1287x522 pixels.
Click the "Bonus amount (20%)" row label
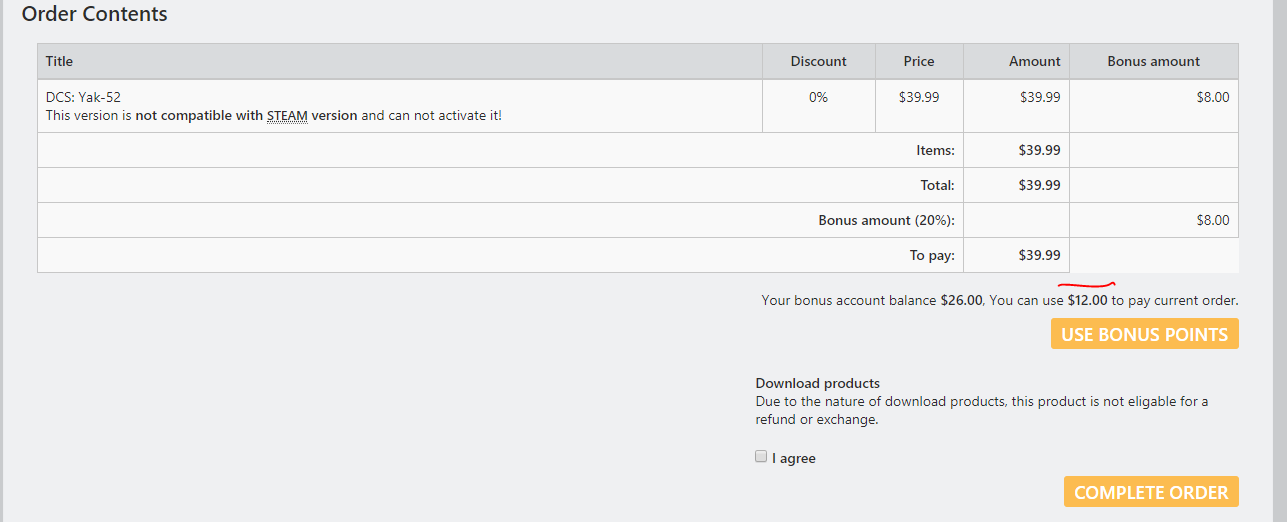tap(886, 220)
